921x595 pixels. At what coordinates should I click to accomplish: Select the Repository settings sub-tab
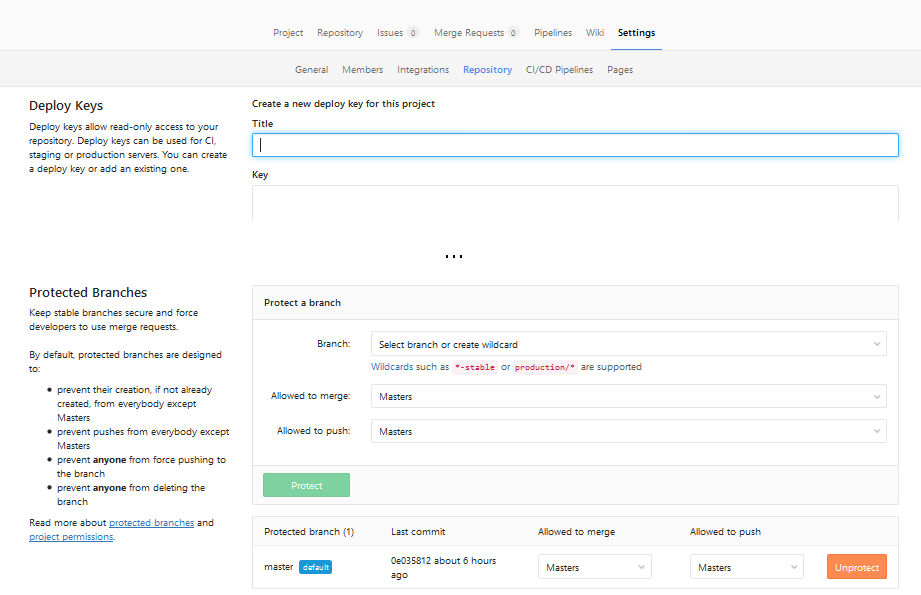point(488,69)
